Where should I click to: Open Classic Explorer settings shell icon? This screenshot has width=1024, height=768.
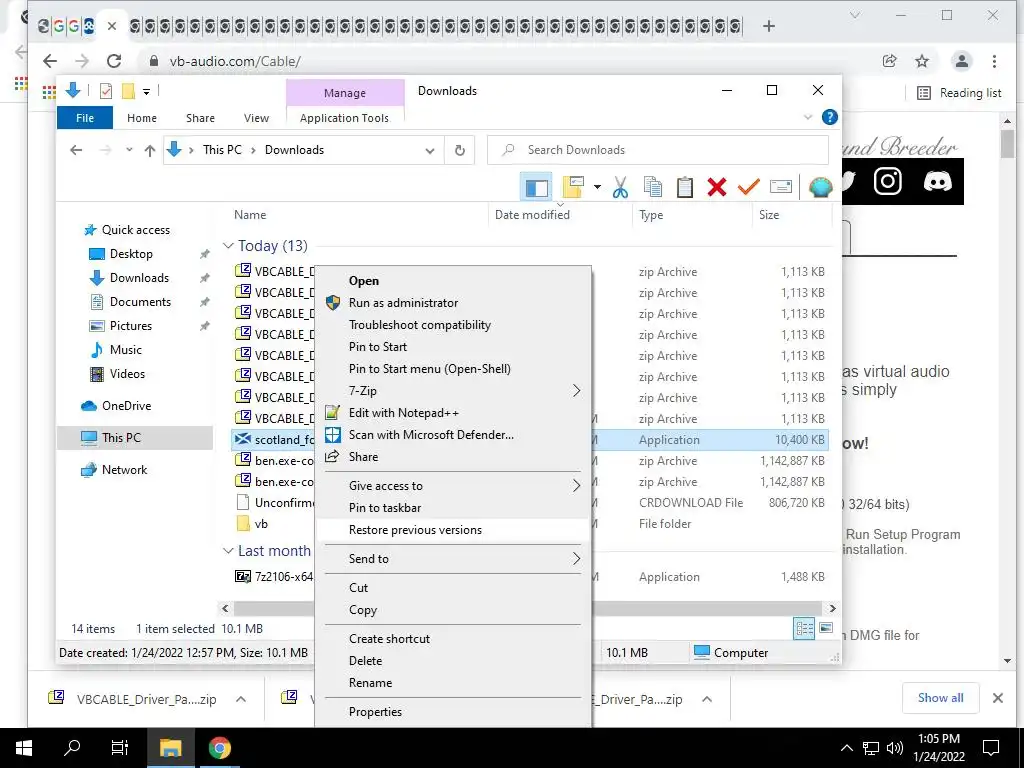[x=820, y=187]
